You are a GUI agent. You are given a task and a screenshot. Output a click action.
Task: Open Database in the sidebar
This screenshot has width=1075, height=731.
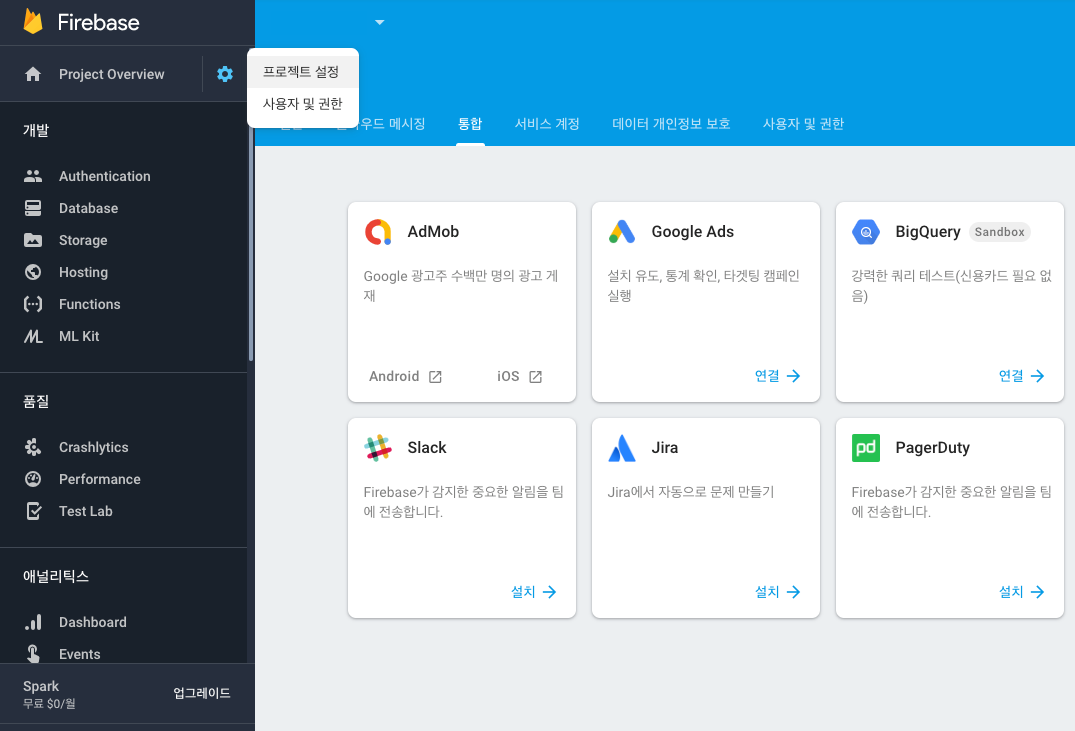[88, 208]
